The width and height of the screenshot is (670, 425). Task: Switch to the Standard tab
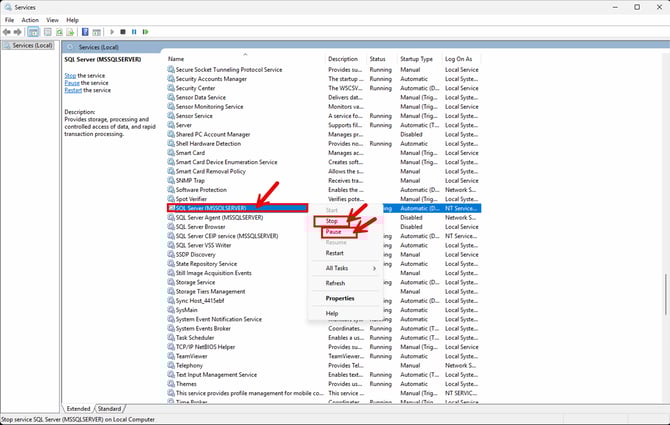tap(110, 409)
